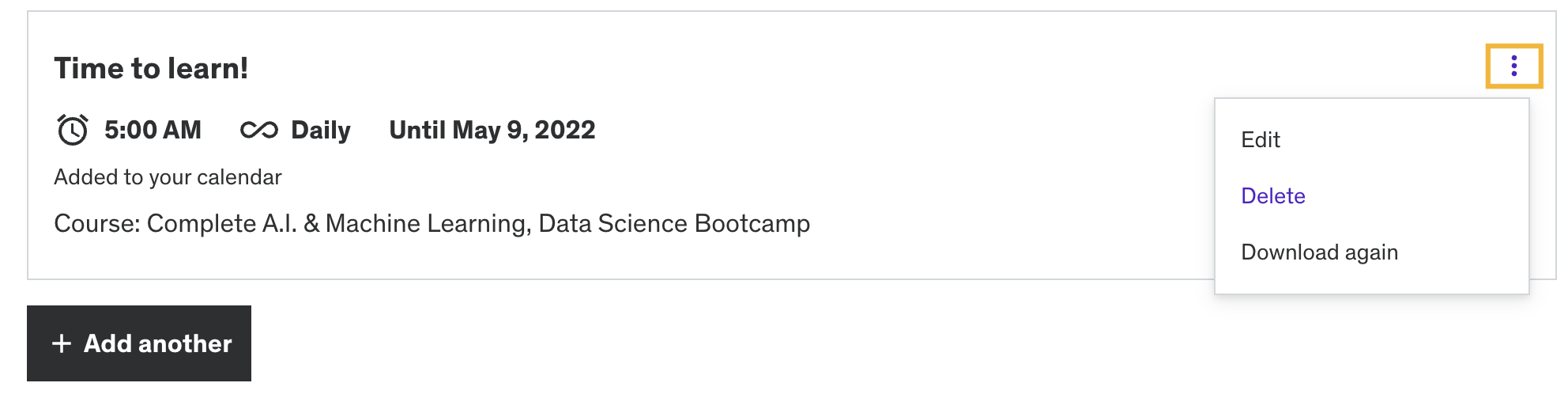This screenshot has width=1568, height=398.
Task: Click the 5:00 AM reminder time
Action: coord(153,130)
